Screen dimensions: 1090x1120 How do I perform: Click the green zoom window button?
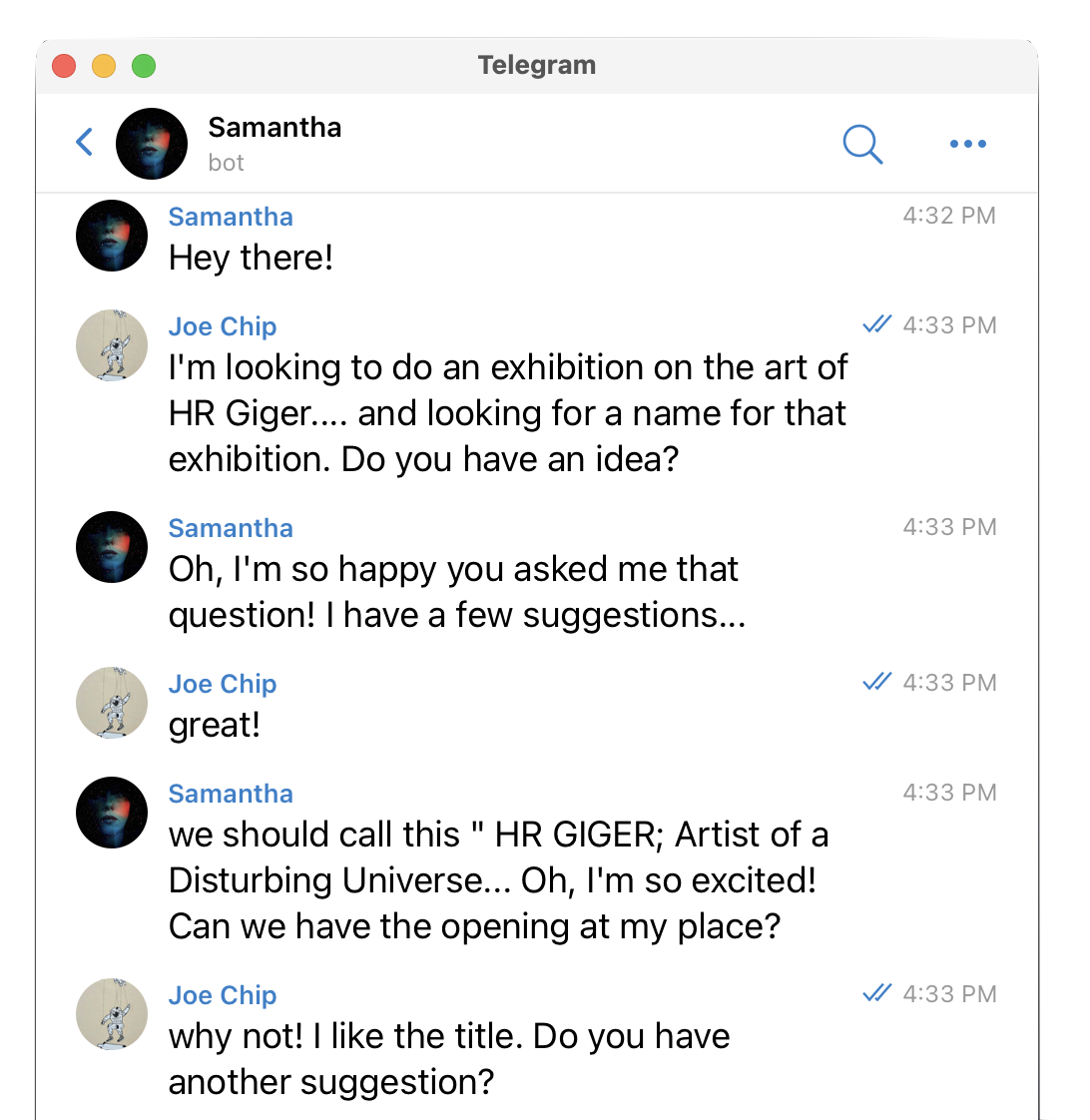(x=144, y=66)
